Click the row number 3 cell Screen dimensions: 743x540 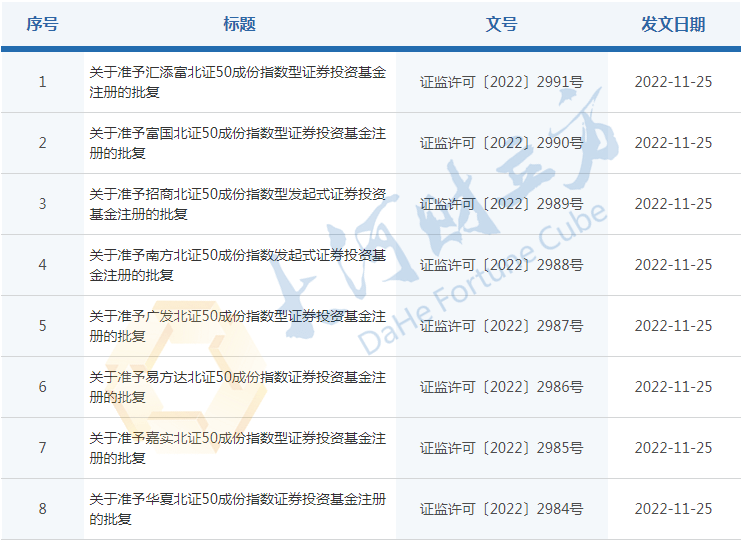point(42,204)
